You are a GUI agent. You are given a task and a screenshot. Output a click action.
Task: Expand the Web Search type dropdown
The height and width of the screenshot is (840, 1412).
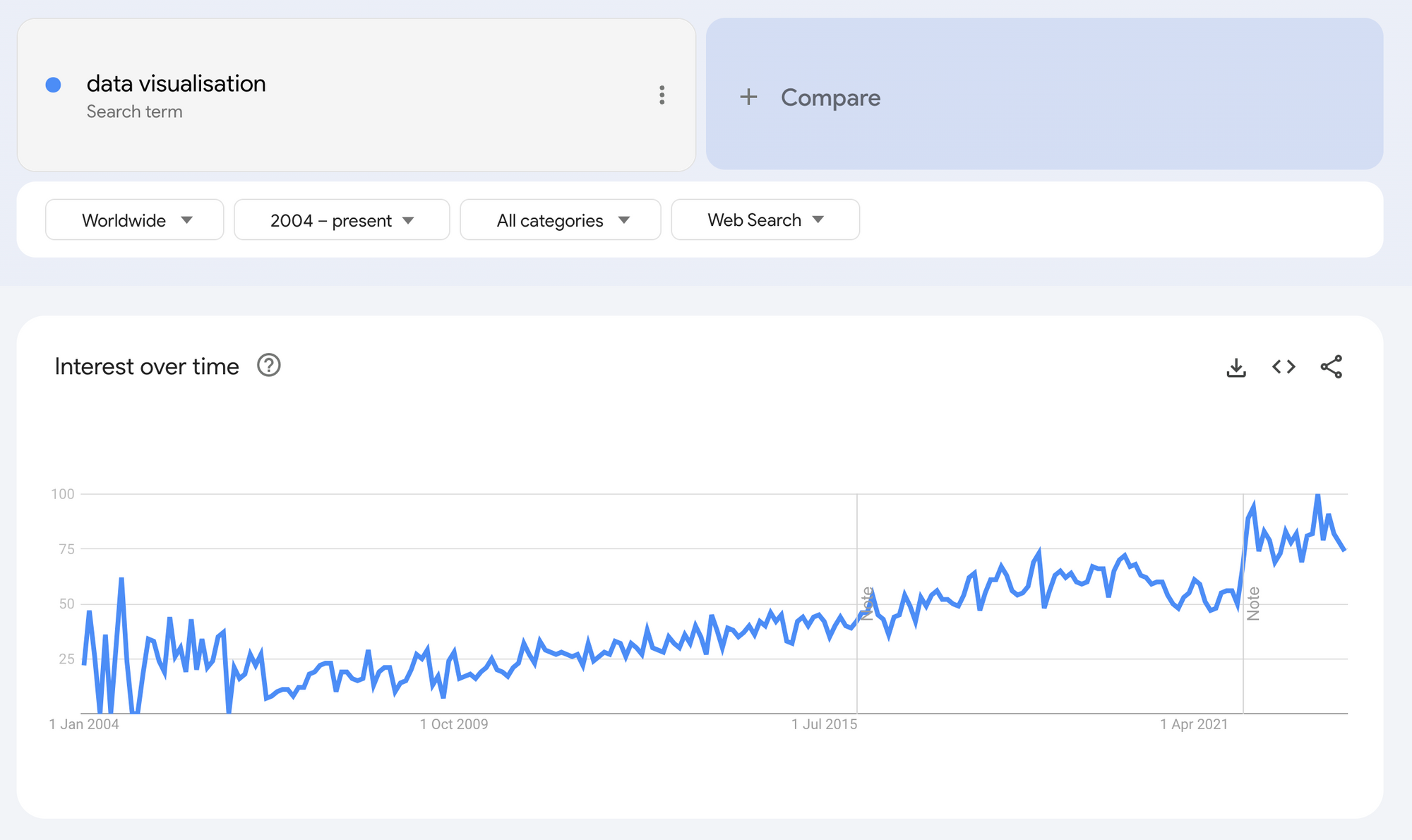765,220
